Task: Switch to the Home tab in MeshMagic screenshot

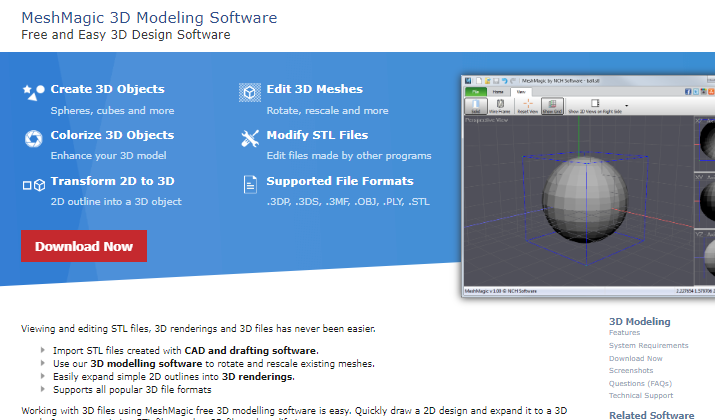Action: [498, 92]
